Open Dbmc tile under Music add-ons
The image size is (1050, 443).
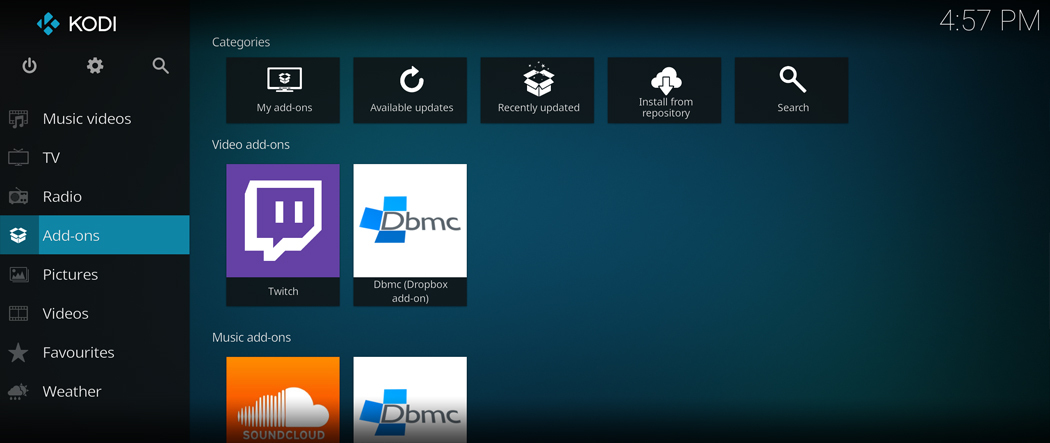tap(410, 400)
